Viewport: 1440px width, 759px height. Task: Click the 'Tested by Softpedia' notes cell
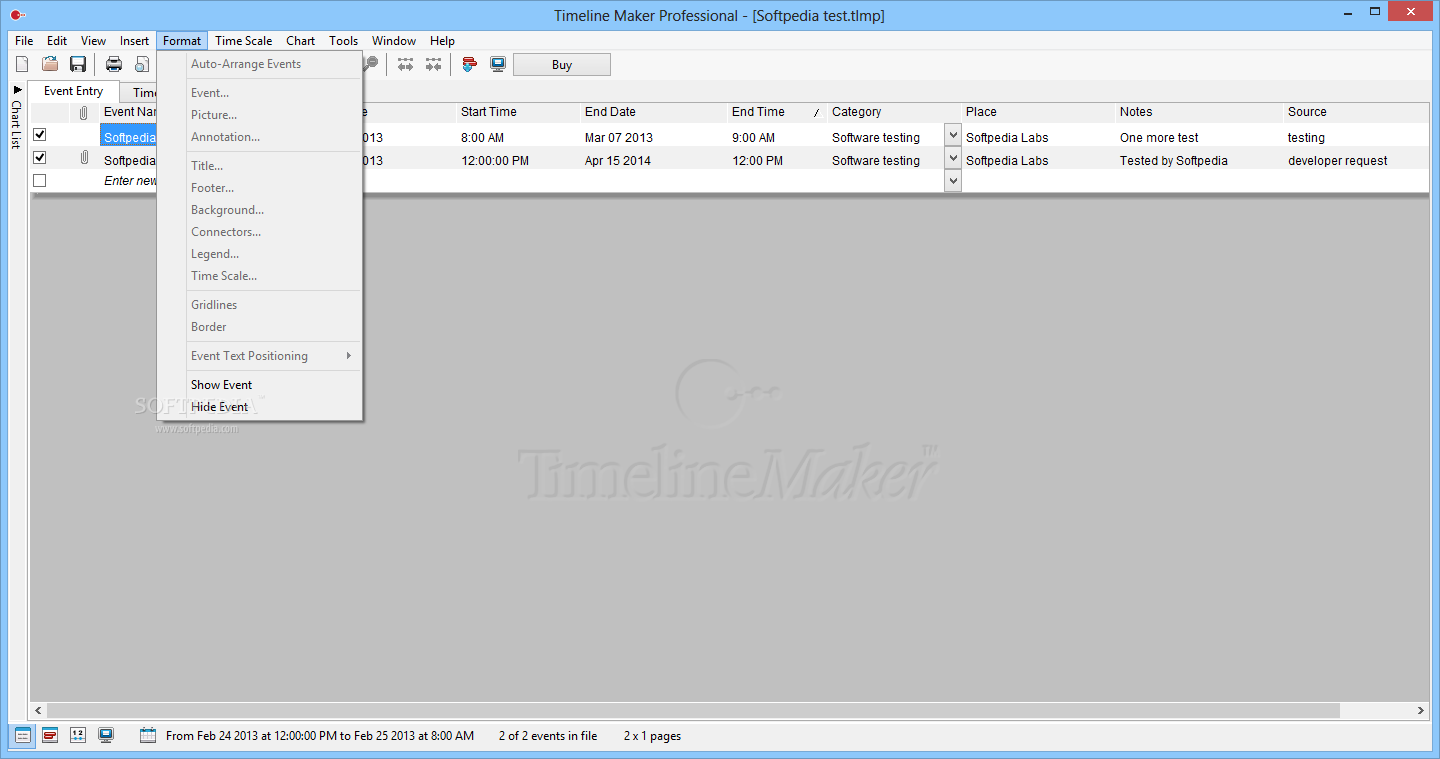pyautogui.click(x=1199, y=160)
